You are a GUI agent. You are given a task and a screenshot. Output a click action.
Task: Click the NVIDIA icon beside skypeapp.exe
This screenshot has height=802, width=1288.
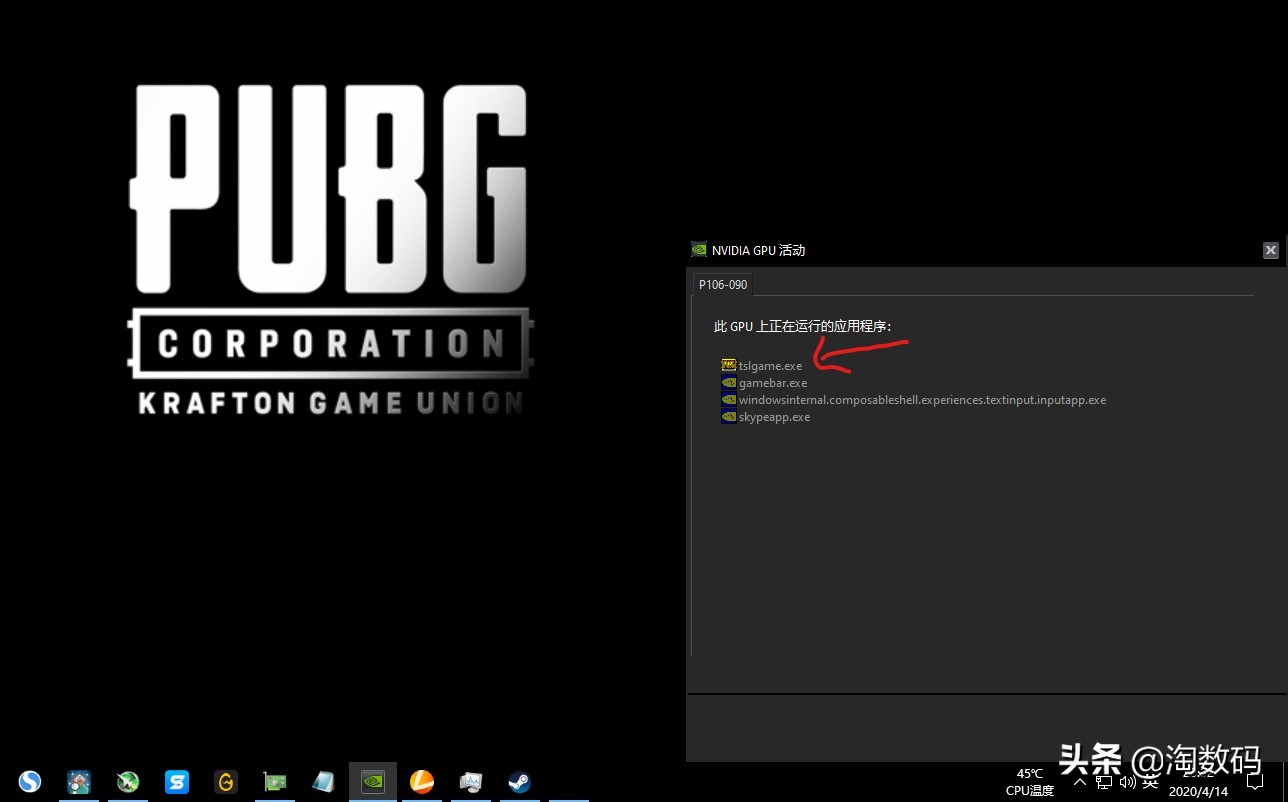729,416
